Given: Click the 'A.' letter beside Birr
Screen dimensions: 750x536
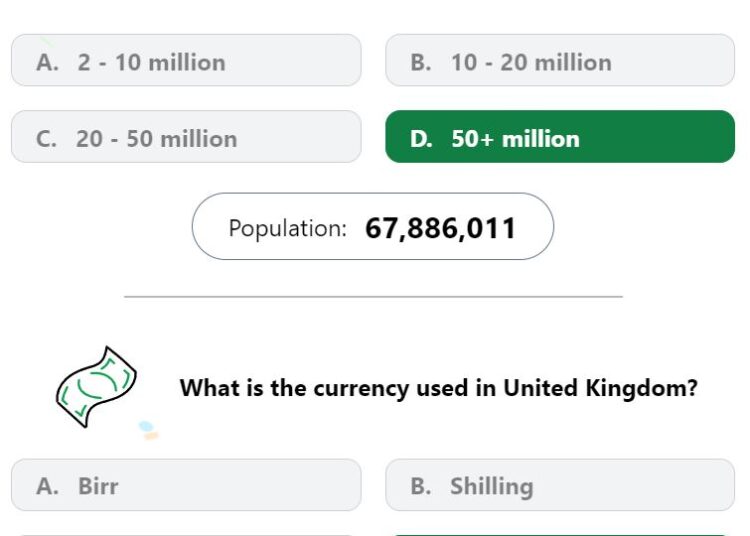Looking at the screenshot, I should tap(47, 486).
